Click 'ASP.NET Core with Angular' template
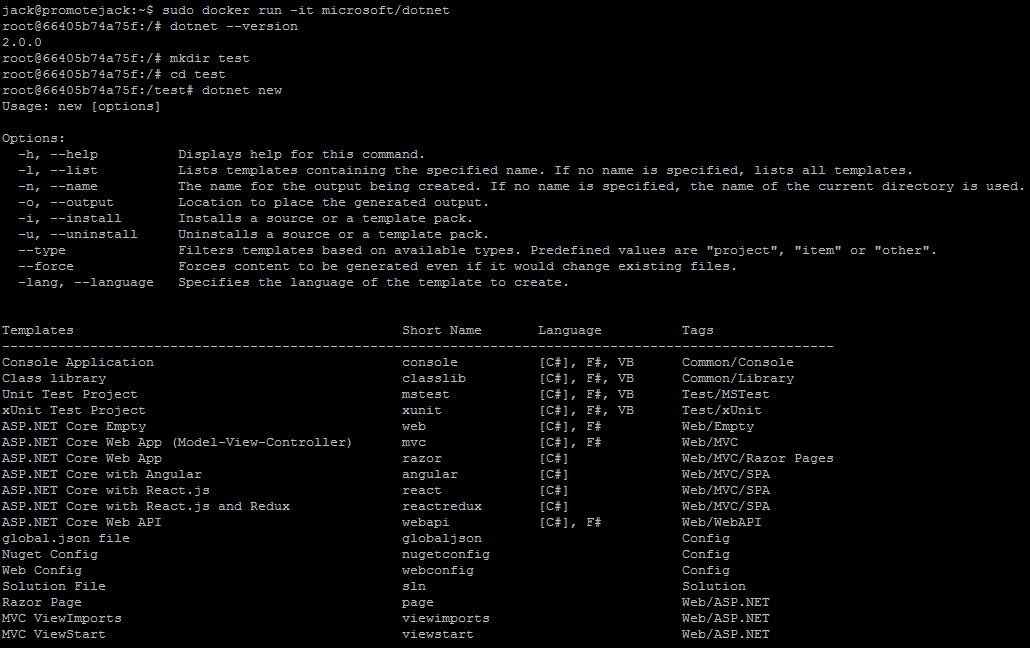The image size is (1030, 648). [102, 474]
